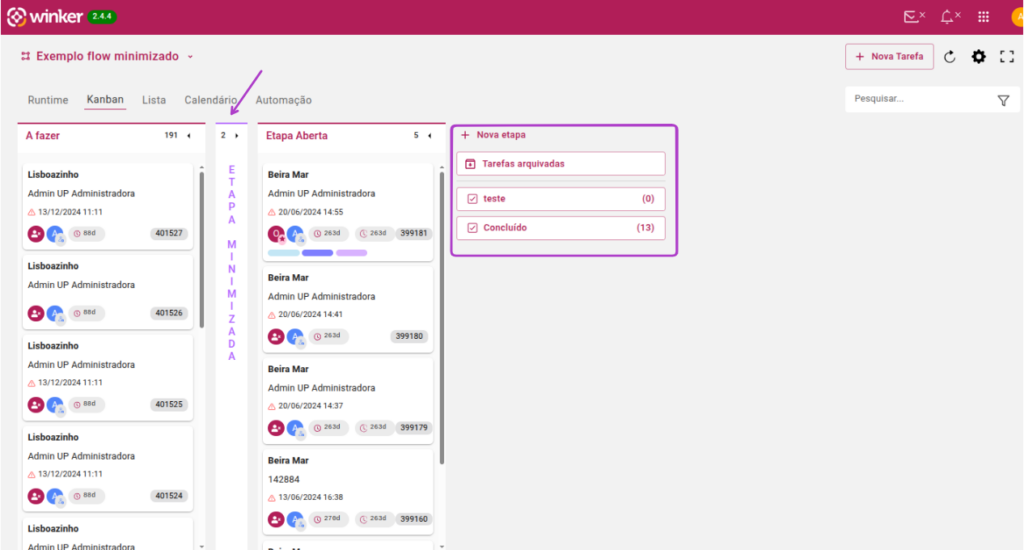This screenshot has height=550, width=1024.
Task: Click the 399180 task ID badge
Action: [409, 337]
